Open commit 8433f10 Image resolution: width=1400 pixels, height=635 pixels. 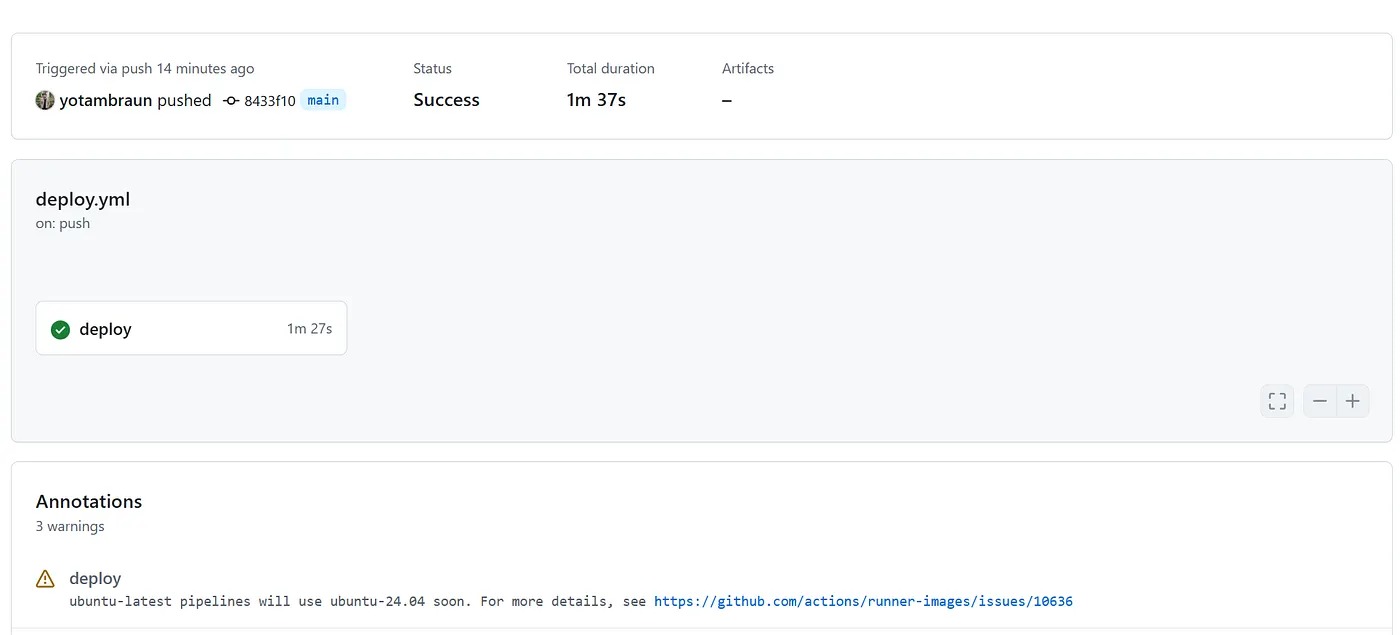[269, 101]
